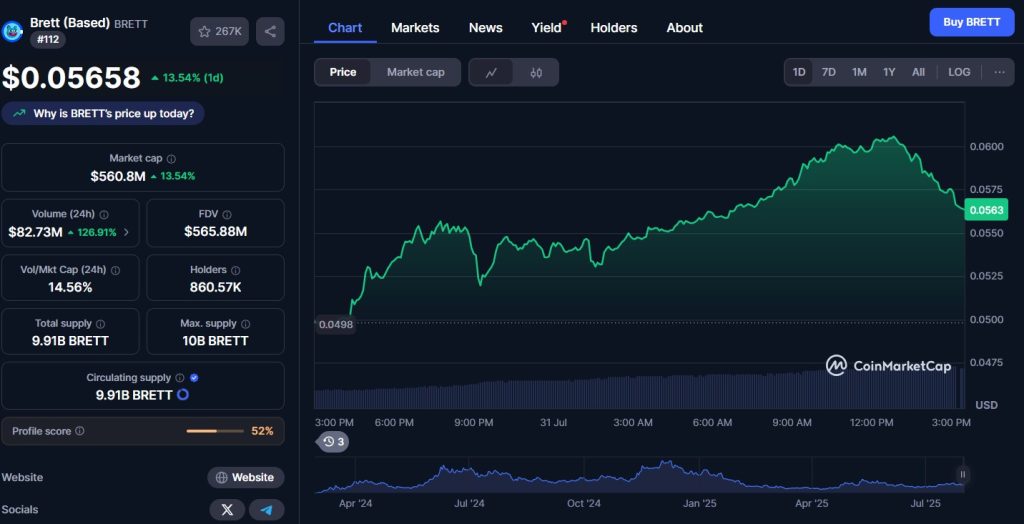The image size is (1024, 524).
Task: Switch chart to Market cap view
Action: point(415,73)
